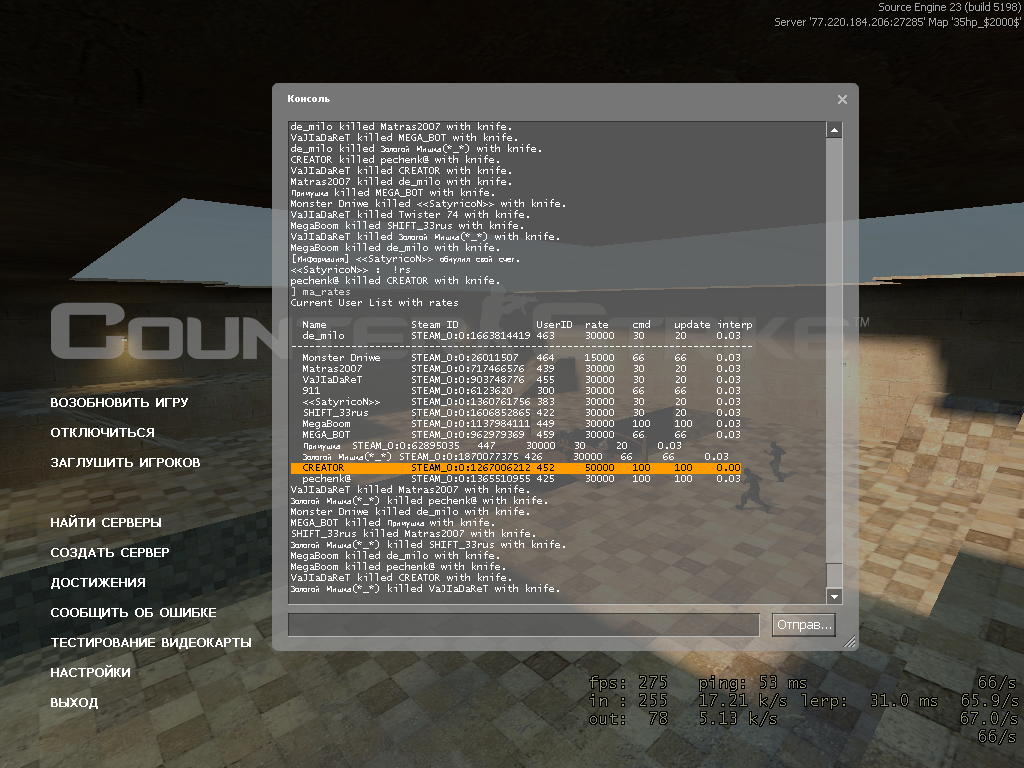1024x768 pixels.
Task: Click the 'ping: 53 ms' net graph readout
Action: coord(753,683)
